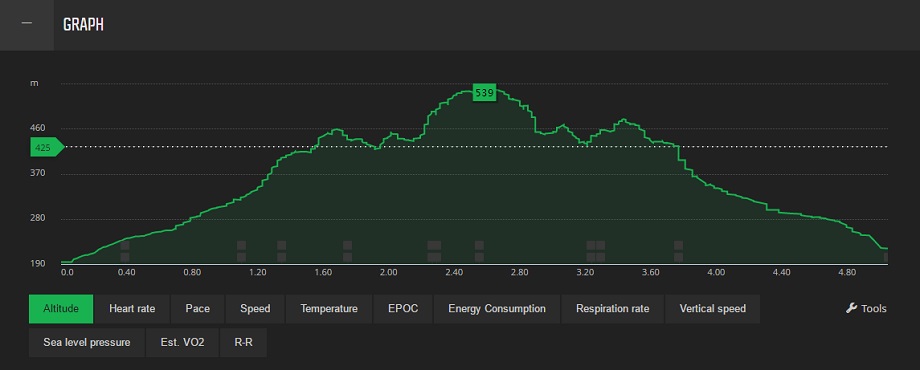Collapse the Graph panel with minus icon

(x=26, y=24)
